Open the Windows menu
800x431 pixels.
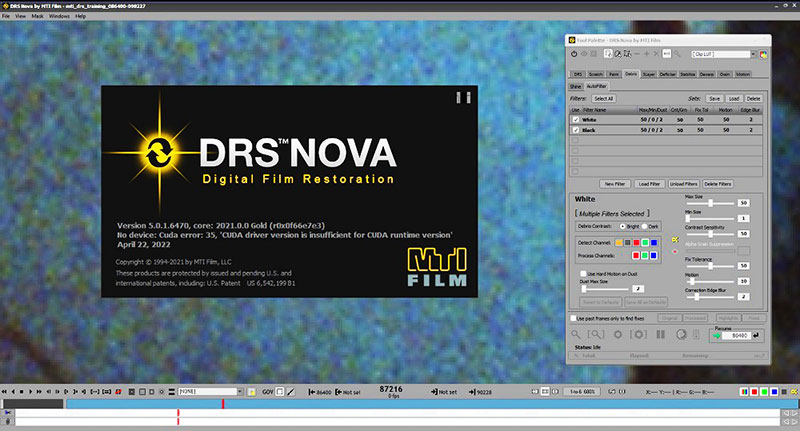tap(59, 16)
